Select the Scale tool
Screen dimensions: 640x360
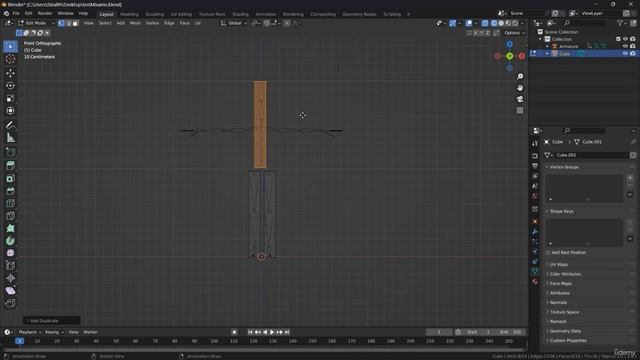coord(10,98)
